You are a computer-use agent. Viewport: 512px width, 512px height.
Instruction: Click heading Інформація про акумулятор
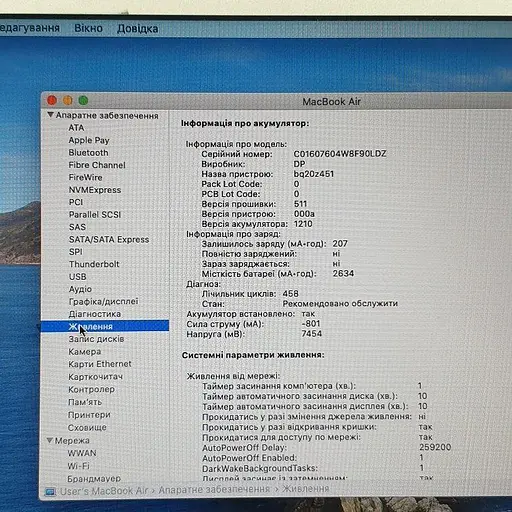pyautogui.click(x=245, y=123)
